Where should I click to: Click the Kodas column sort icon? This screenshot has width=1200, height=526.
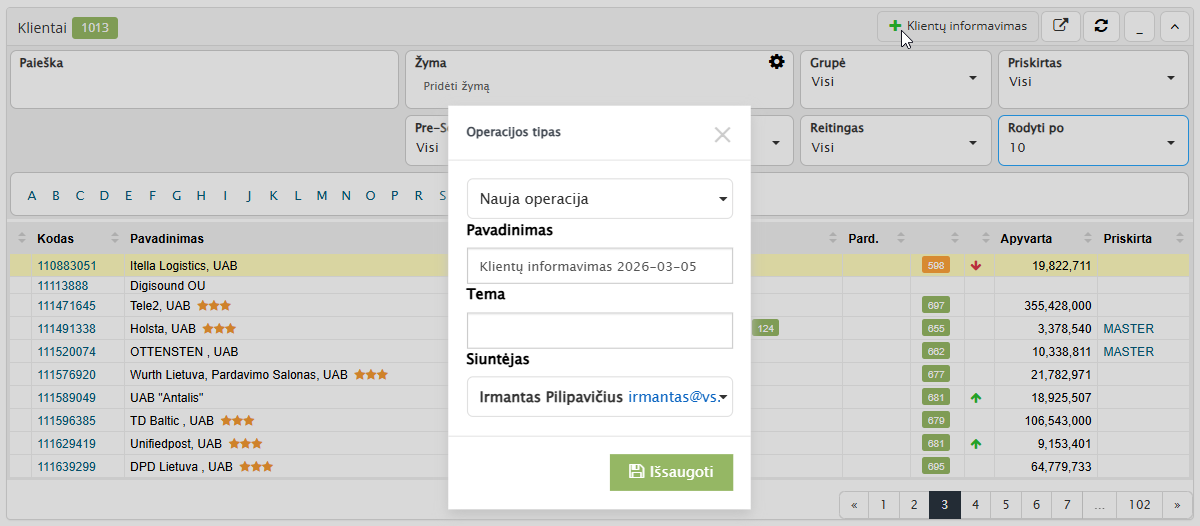coord(23,239)
